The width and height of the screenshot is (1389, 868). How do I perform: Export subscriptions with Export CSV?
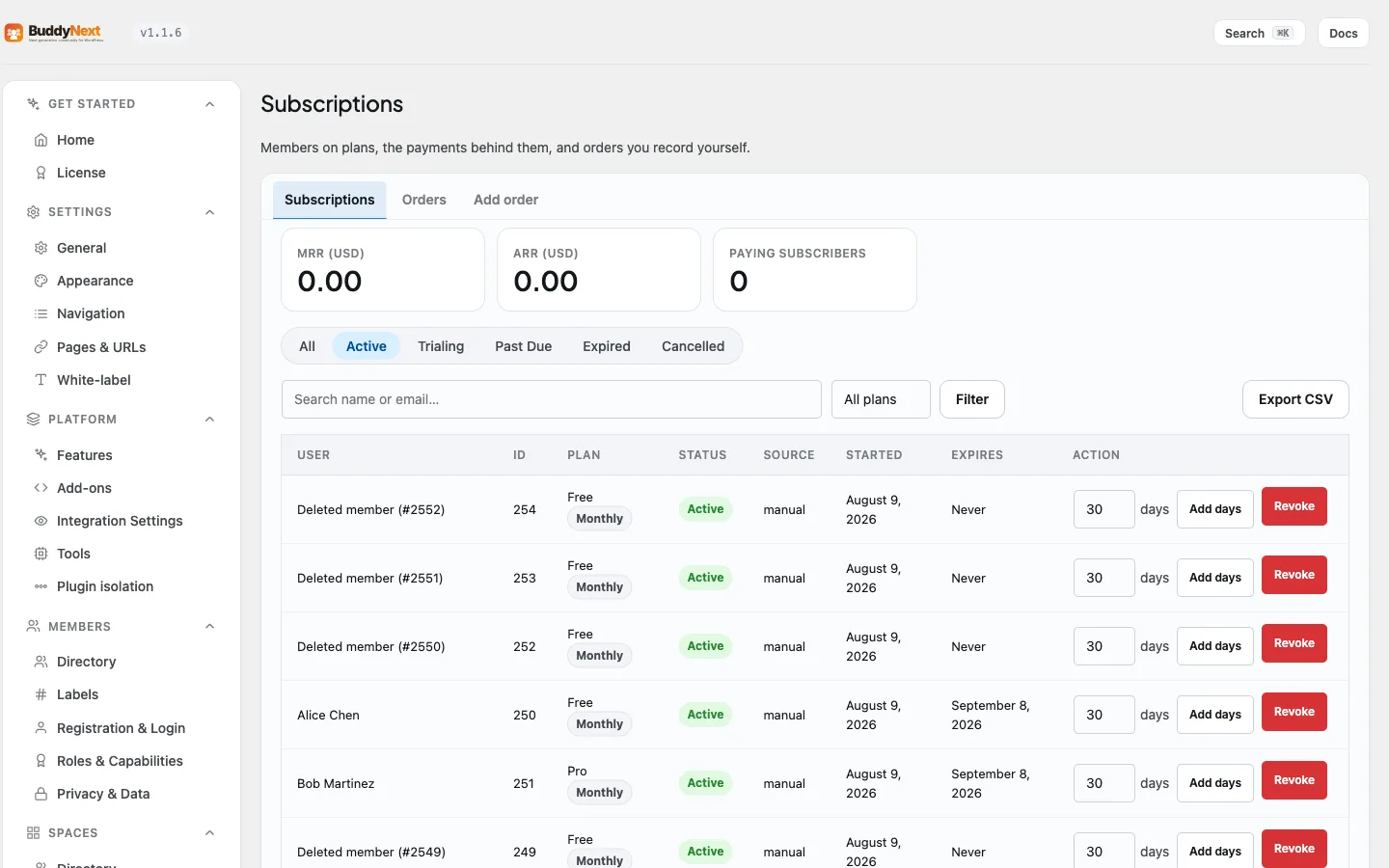(1295, 399)
